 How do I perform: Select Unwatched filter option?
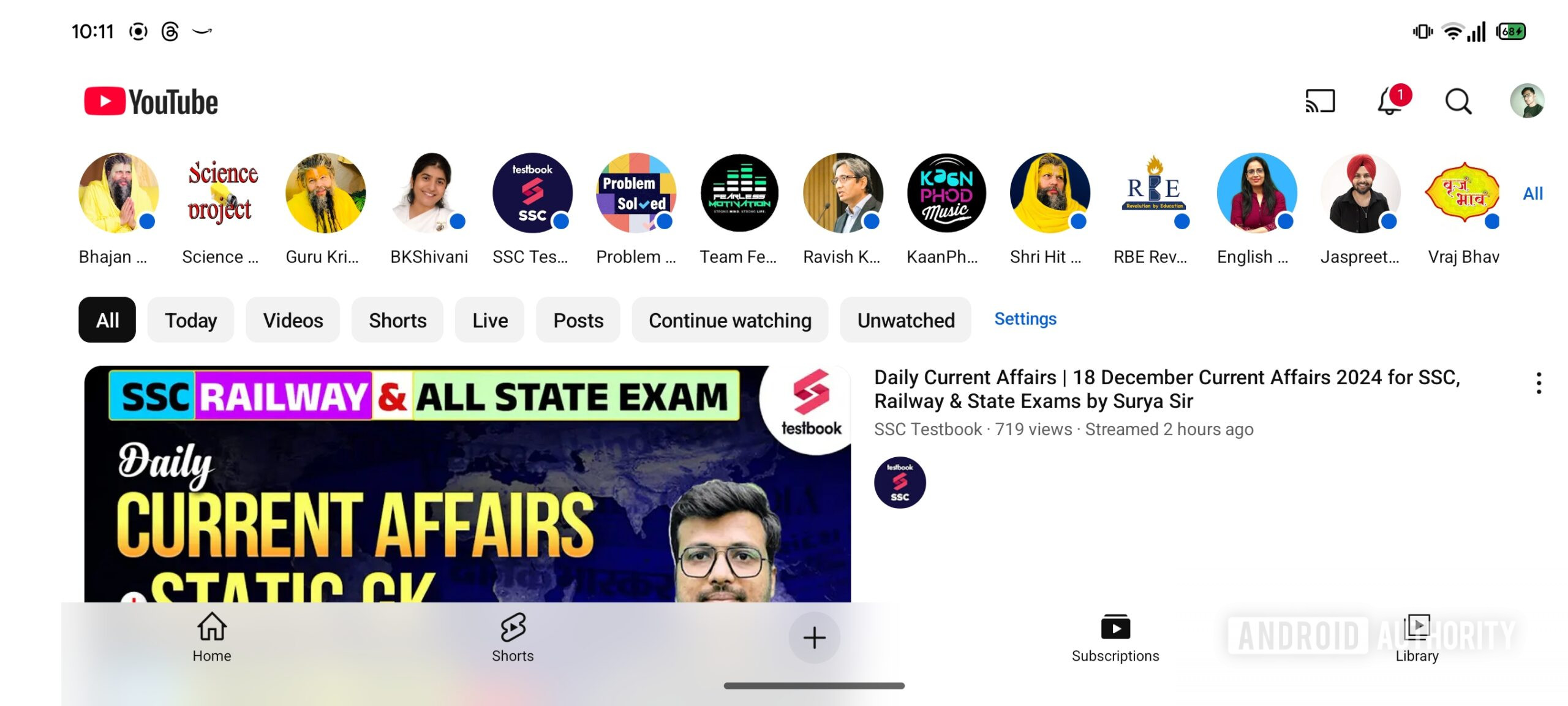(x=906, y=319)
